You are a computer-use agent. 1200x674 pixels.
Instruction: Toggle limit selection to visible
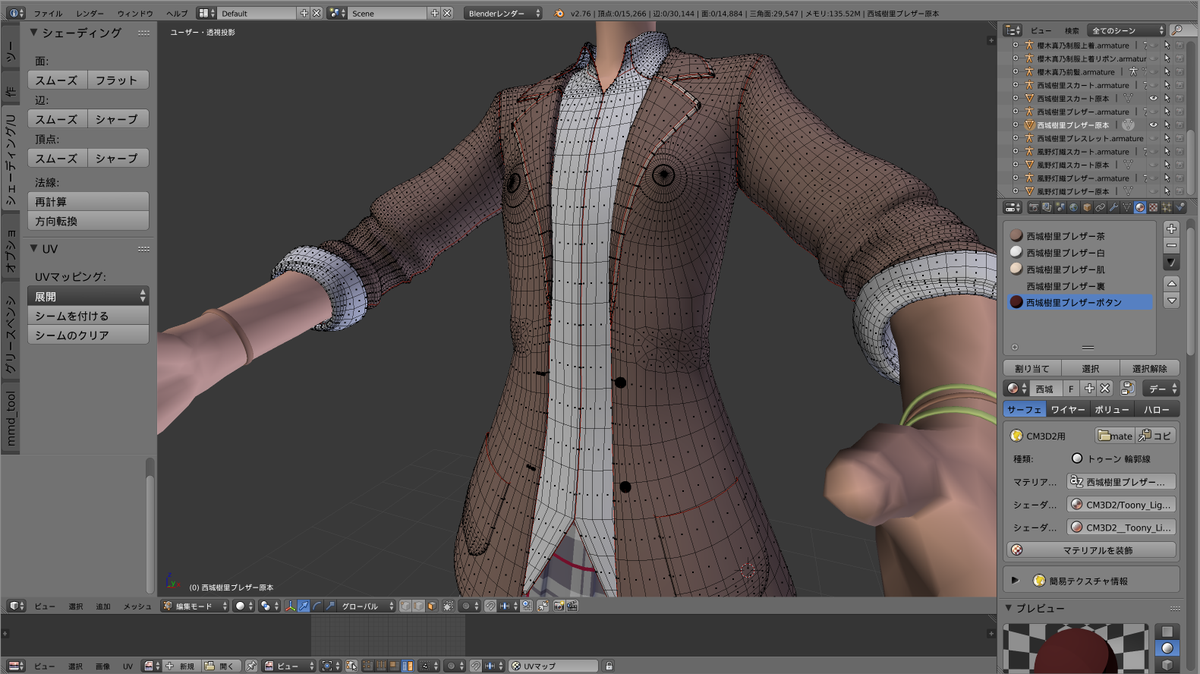tap(449, 606)
